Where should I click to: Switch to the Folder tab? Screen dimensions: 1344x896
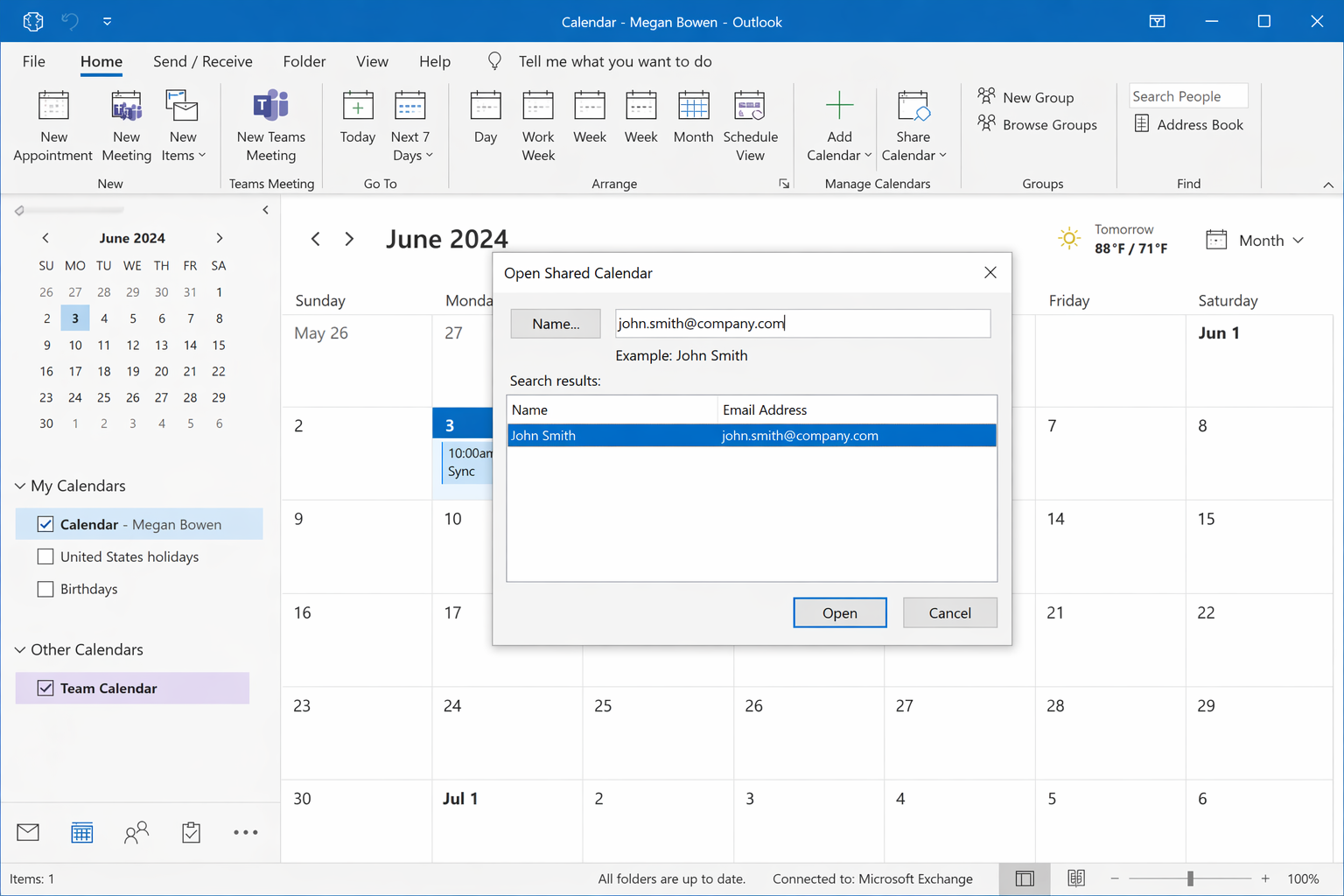(304, 61)
